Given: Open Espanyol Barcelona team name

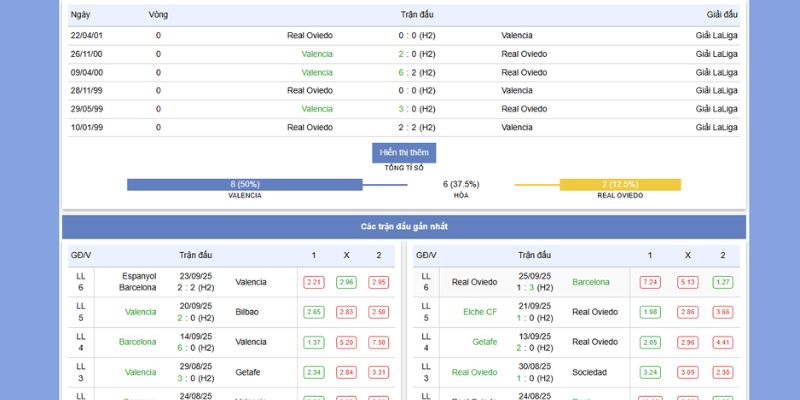Looking at the screenshot, I should 139,282.
